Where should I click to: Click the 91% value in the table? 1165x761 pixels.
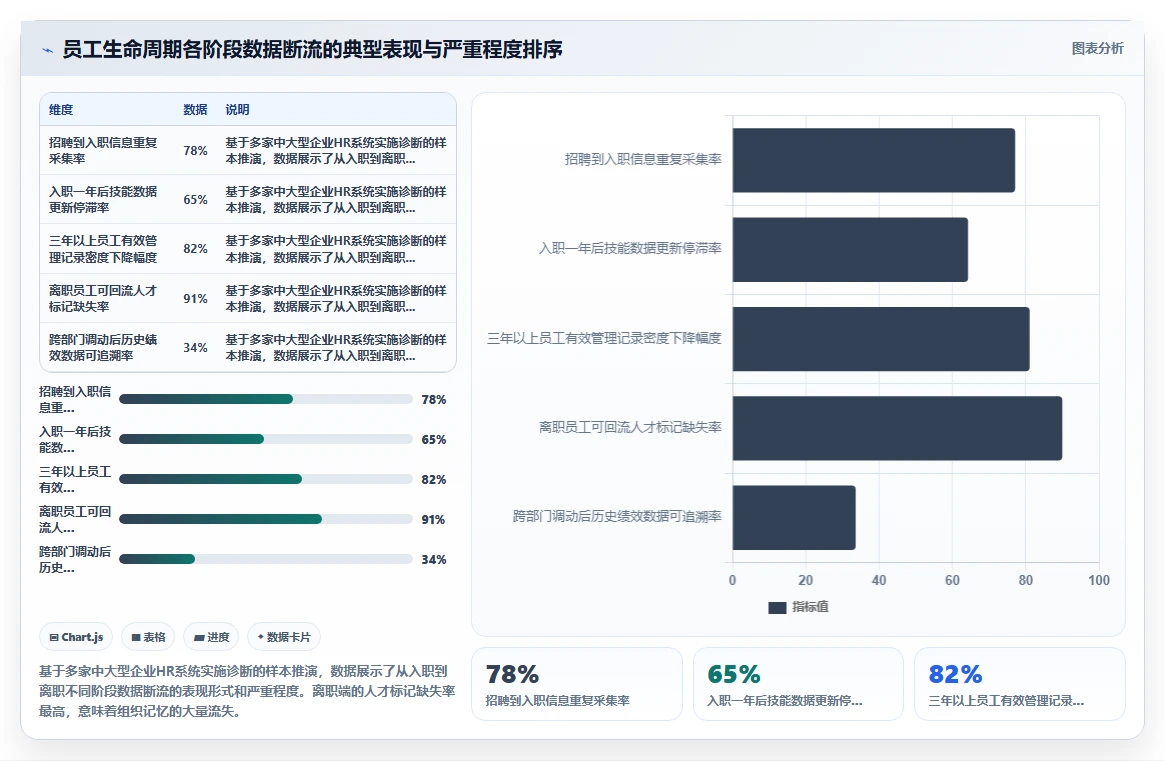click(195, 298)
